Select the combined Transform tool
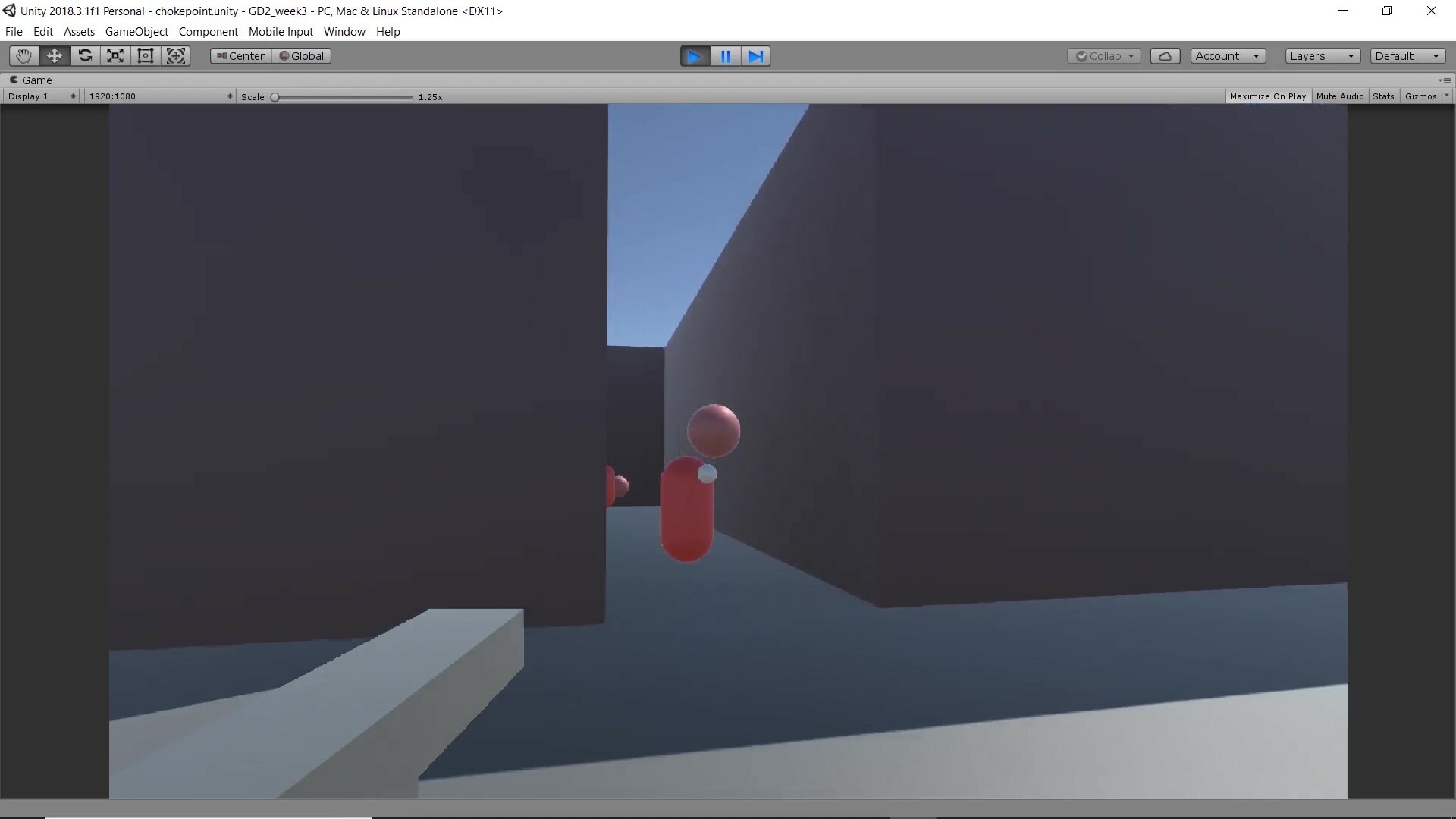This screenshot has height=819, width=1456. pyautogui.click(x=176, y=56)
